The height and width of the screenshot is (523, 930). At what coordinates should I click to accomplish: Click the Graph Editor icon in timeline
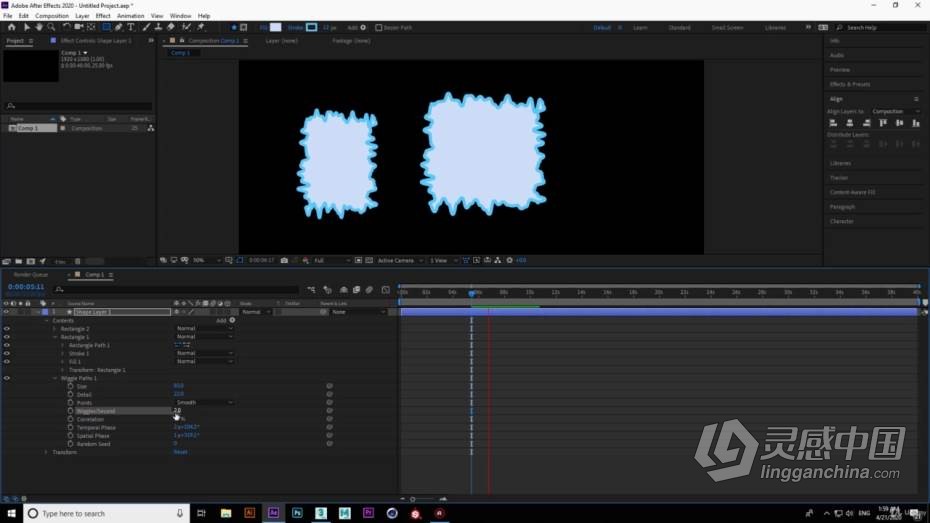pyautogui.click(x=386, y=289)
